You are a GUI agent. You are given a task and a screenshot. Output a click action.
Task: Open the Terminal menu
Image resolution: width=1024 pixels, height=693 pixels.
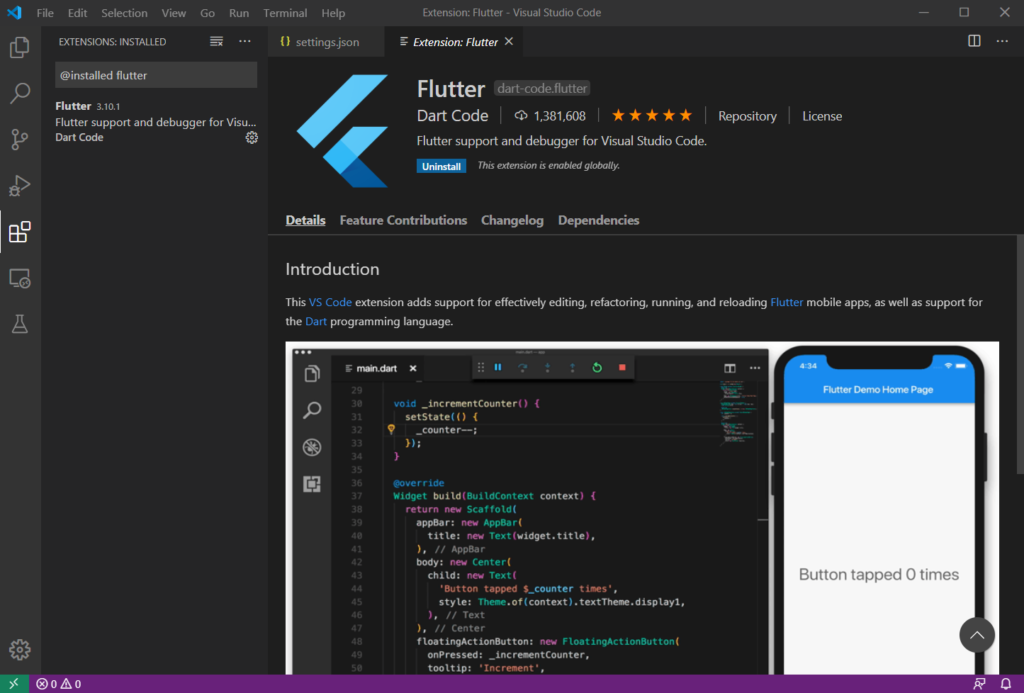point(285,12)
